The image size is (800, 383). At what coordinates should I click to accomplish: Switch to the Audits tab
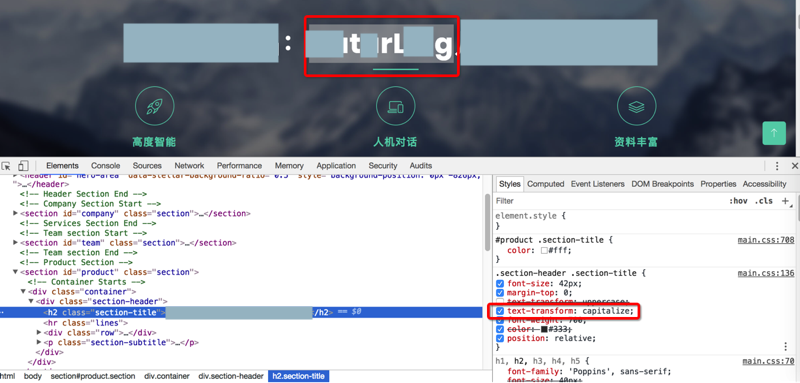[421, 166]
